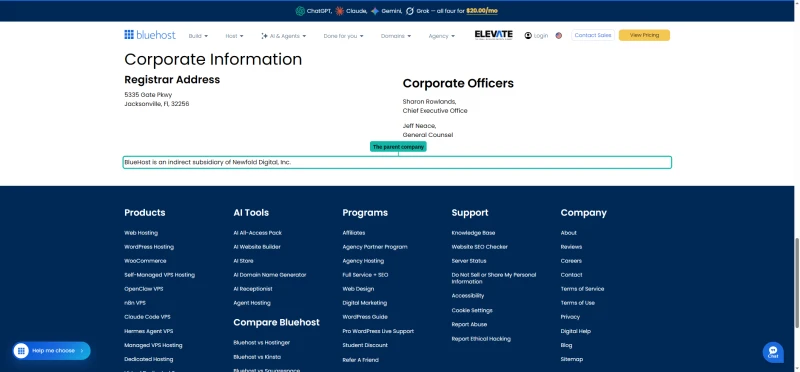
Task: Open the Agency Hosting link
Action: click(363, 261)
